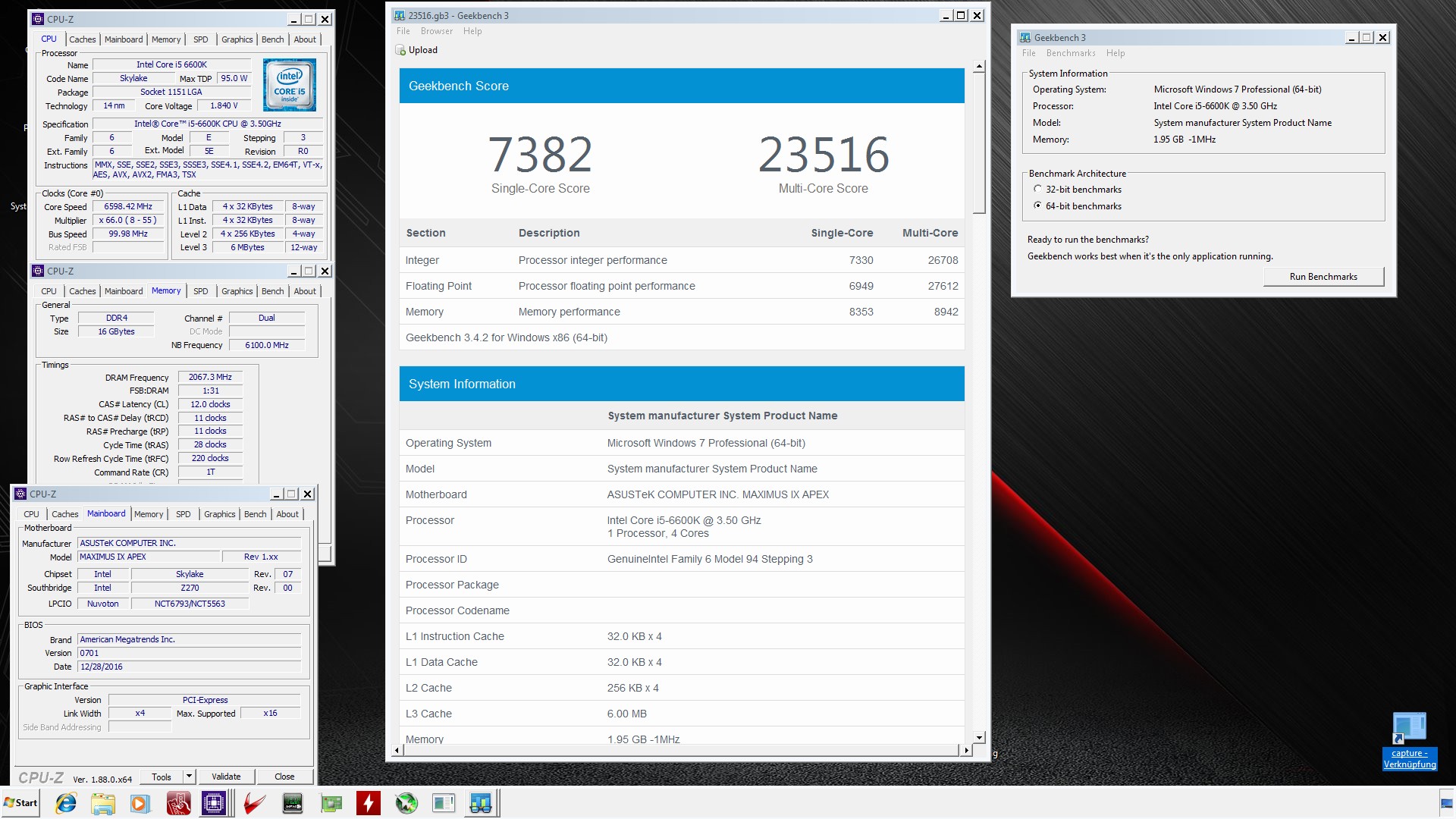Viewport: 1456px width, 819px height.
Task: Click scroll-down arrow in Geekbench results window
Action: [979, 738]
